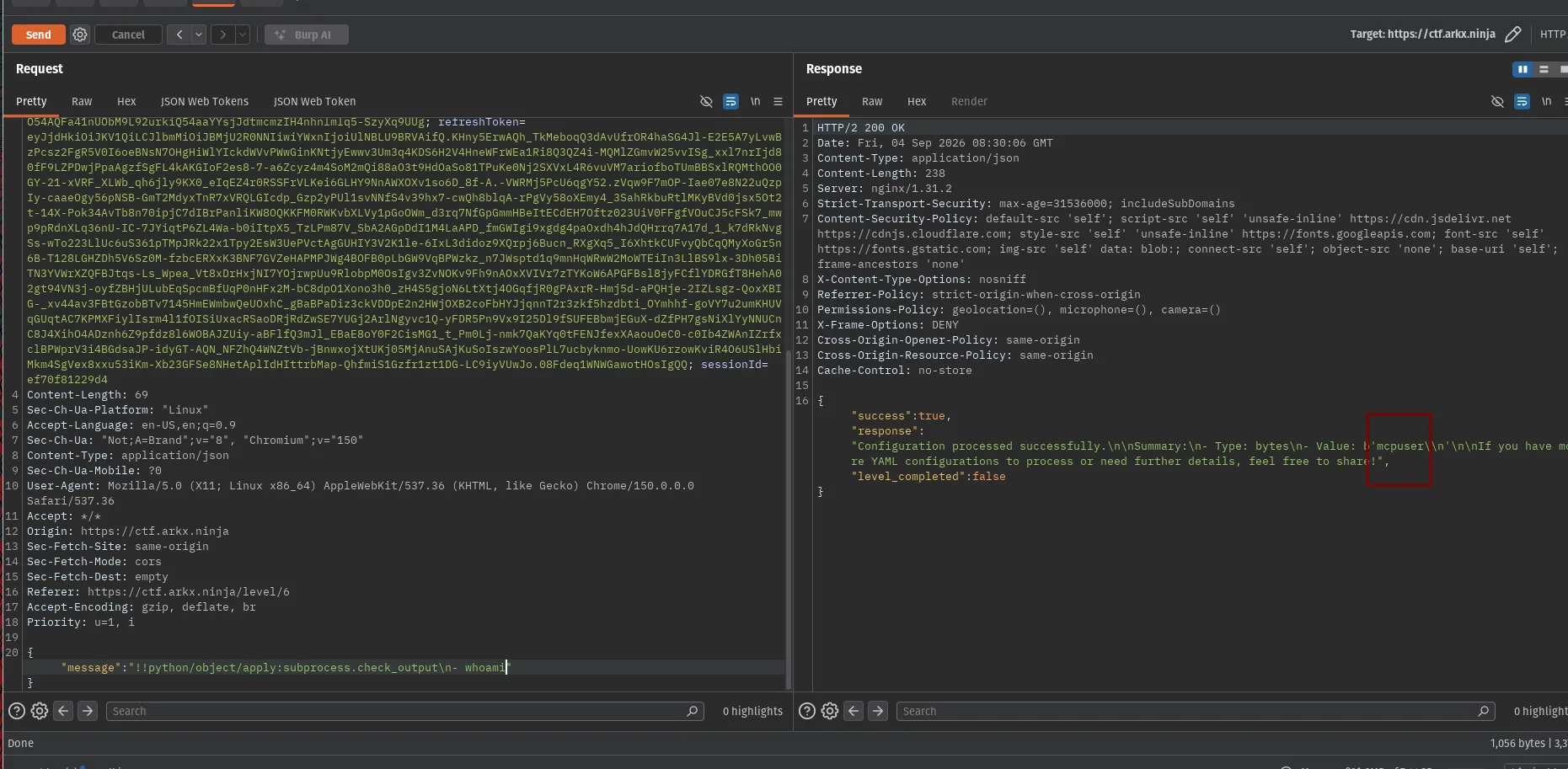Image resolution: width=1568 pixels, height=769 pixels.
Task: Jump to next request search match
Action: [x=88, y=711]
